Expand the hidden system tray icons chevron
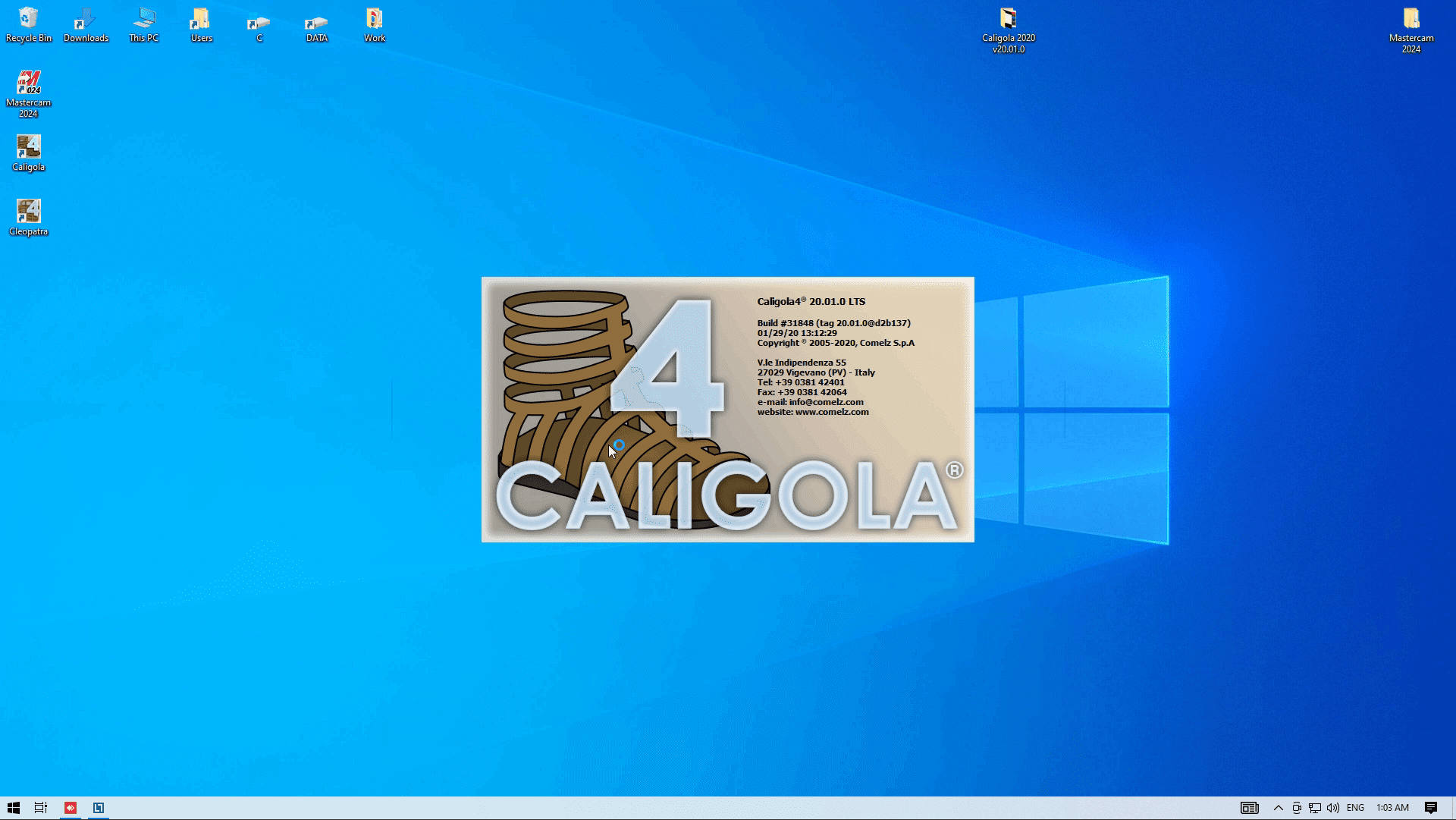Image resolution: width=1456 pixels, height=820 pixels. tap(1278, 808)
